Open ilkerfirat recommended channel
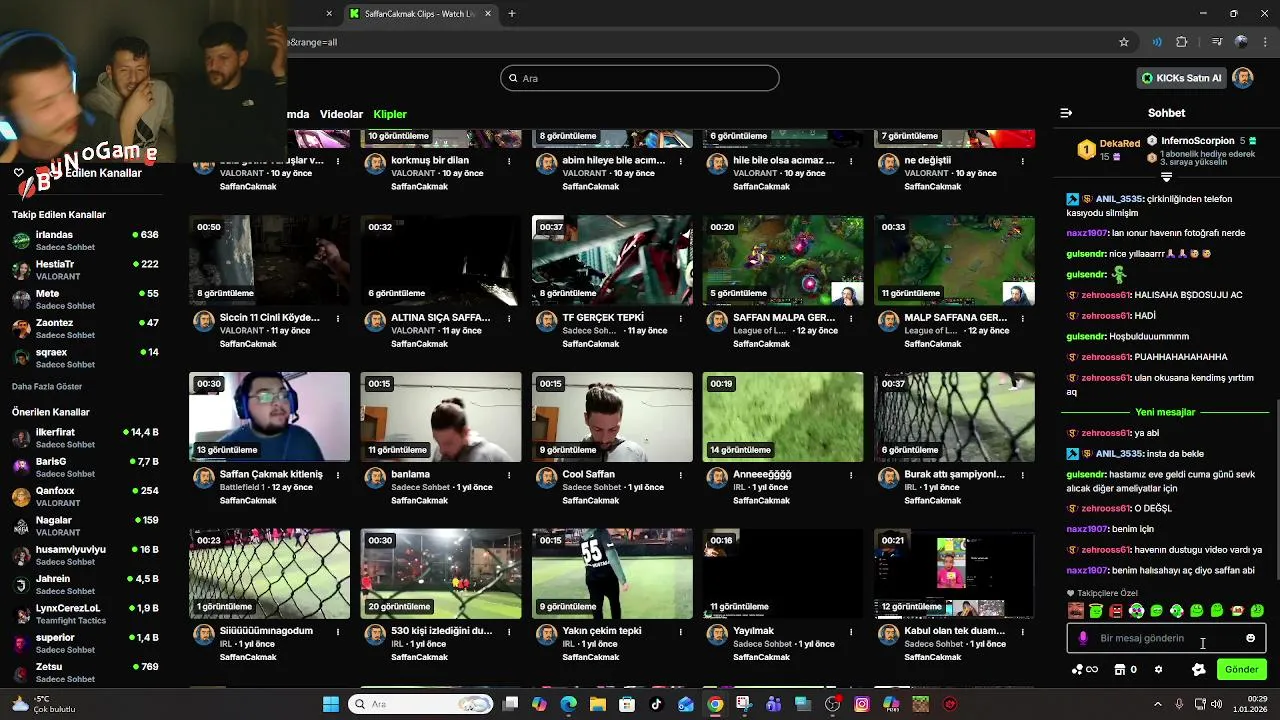Screen dimensions: 1280x720 tap(85, 438)
